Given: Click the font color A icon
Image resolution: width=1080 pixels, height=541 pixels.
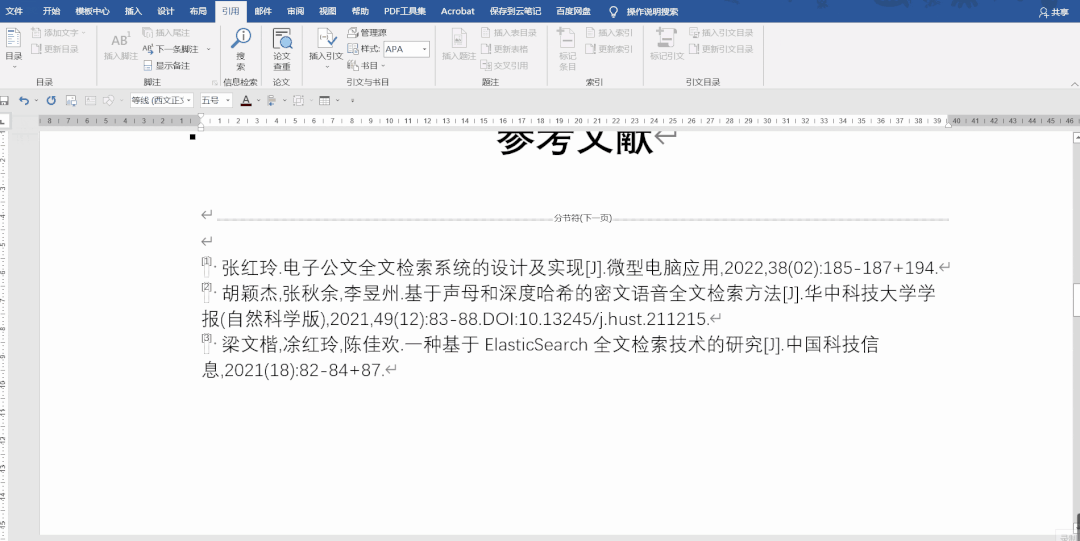Looking at the screenshot, I should pyautogui.click(x=246, y=101).
